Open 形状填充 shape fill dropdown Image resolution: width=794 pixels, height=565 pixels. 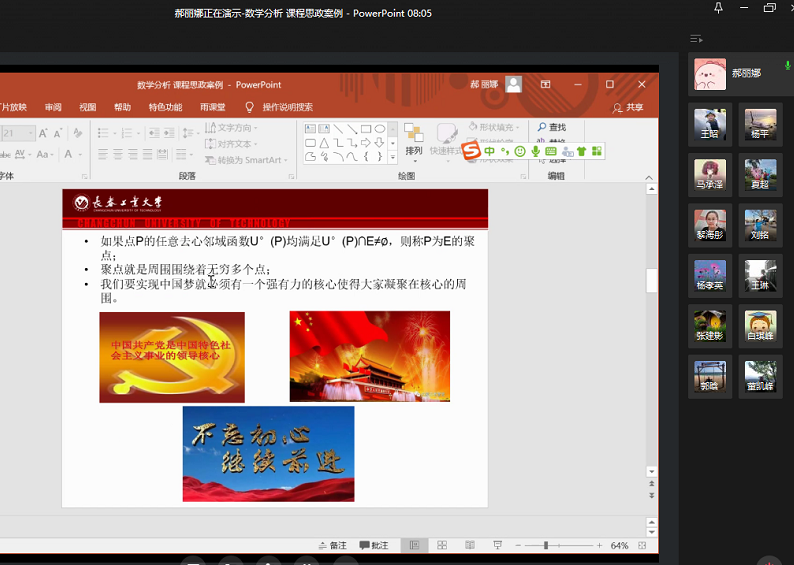click(x=495, y=128)
